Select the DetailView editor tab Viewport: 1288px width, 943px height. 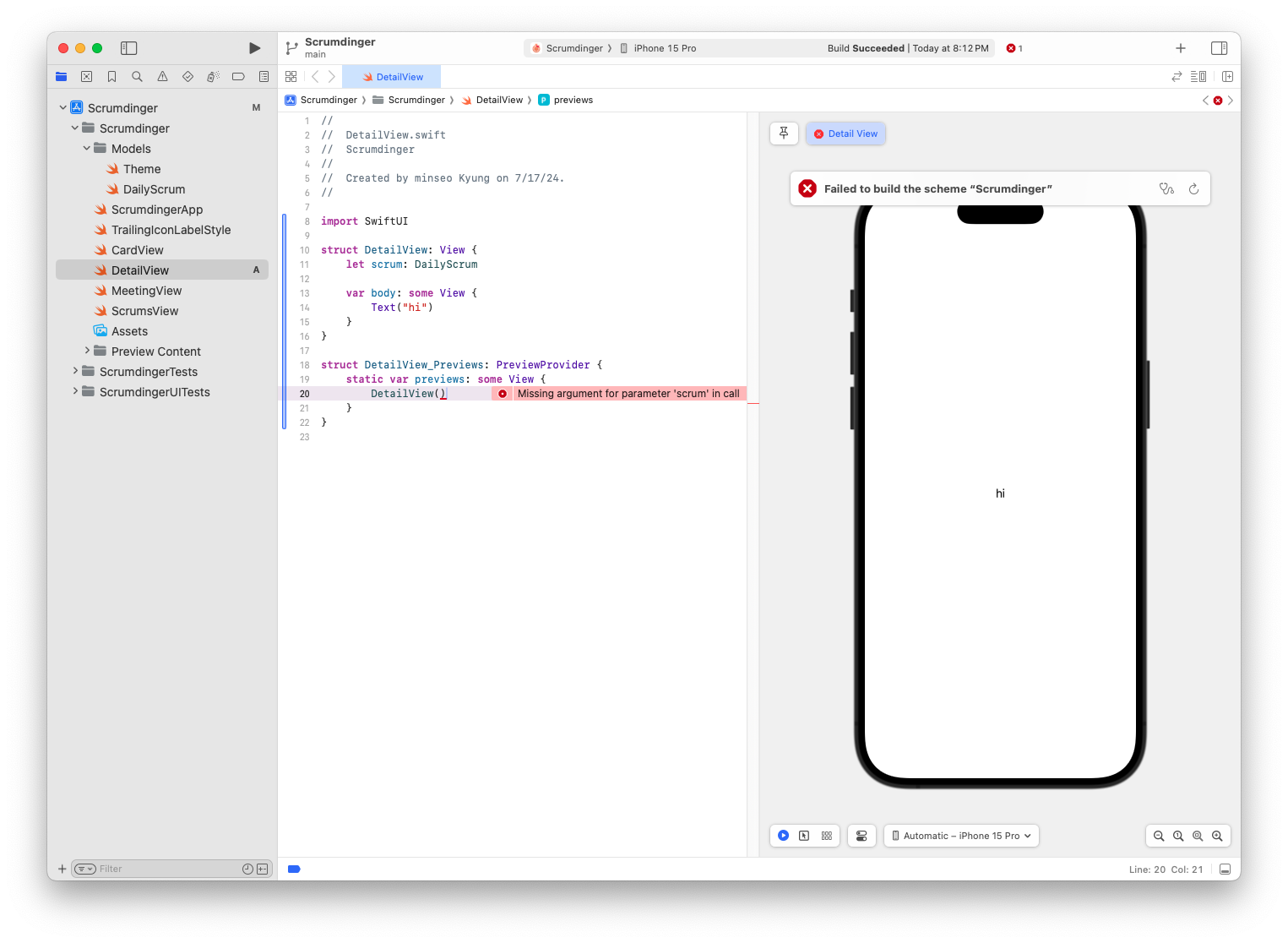coord(393,77)
